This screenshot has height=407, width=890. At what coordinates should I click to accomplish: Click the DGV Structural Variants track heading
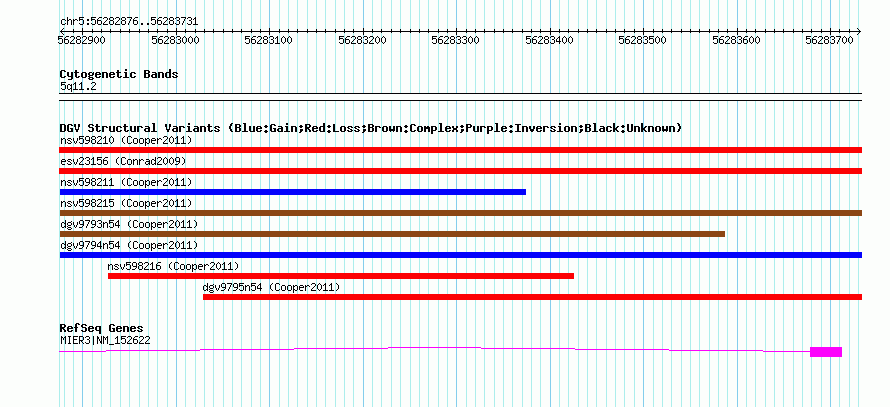point(371,128)
